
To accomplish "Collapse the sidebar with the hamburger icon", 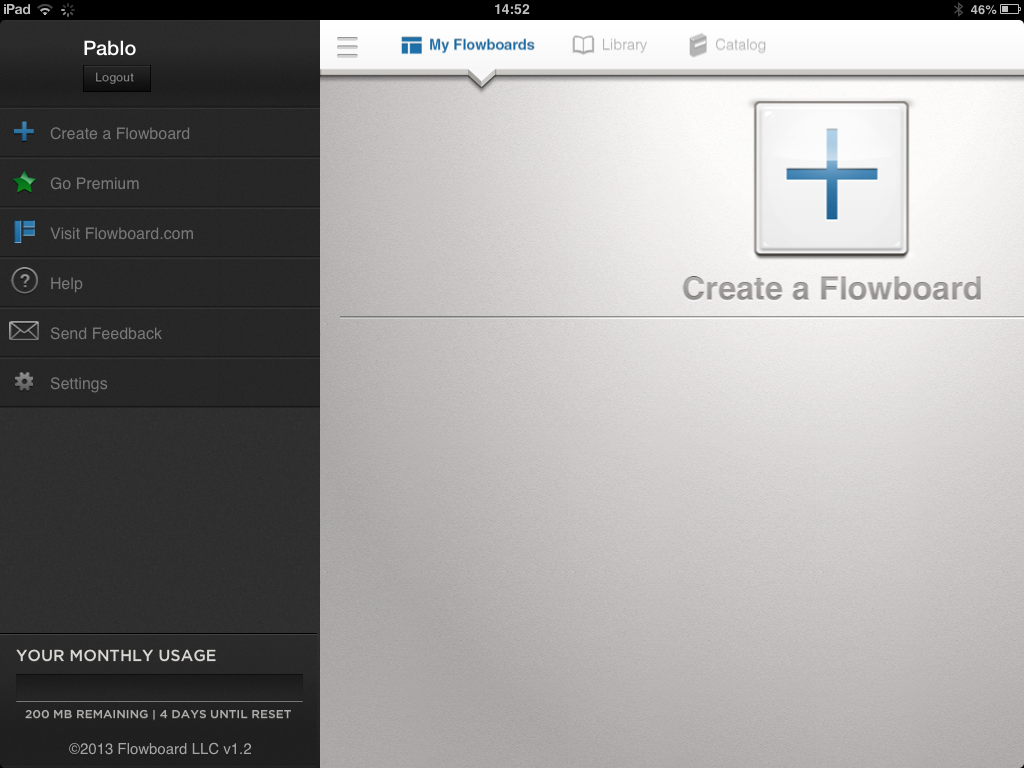I will point(347,46).
